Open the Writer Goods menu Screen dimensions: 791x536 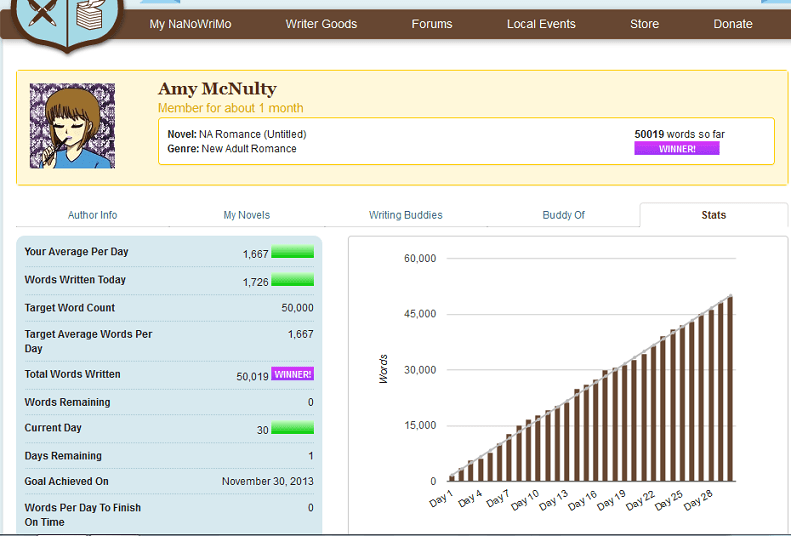coord(321,24)
